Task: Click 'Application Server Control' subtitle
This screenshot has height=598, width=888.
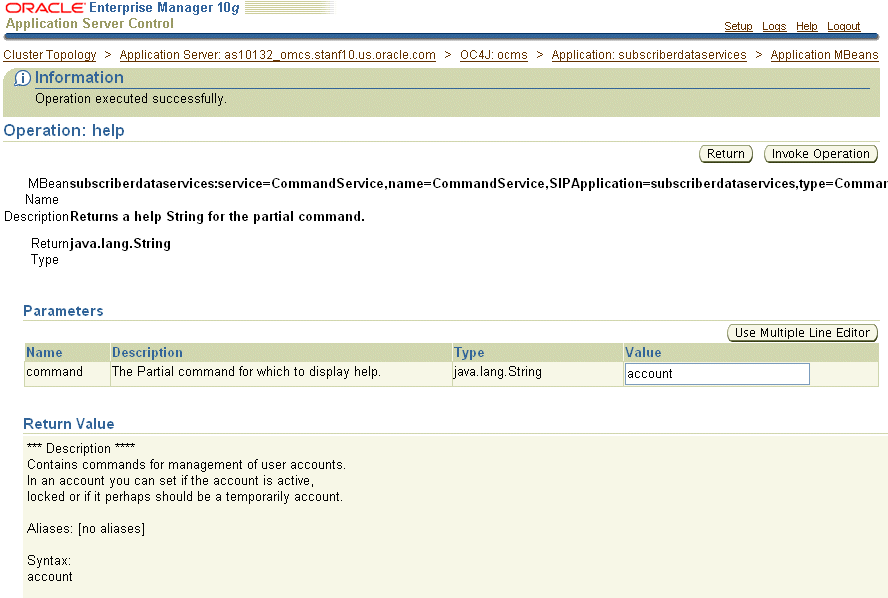Action: [x=89, y=24]
